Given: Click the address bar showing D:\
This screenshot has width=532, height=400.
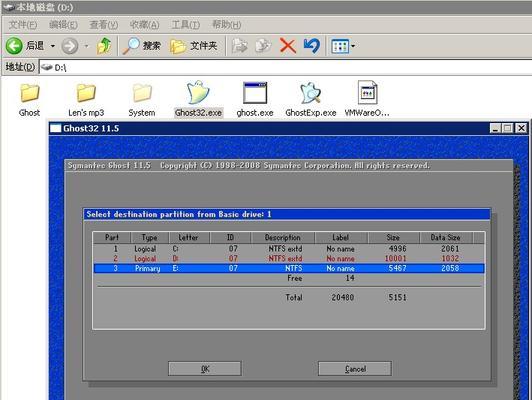Looking at the screenshot, I should pyautogui.click(x=286, y=68).
